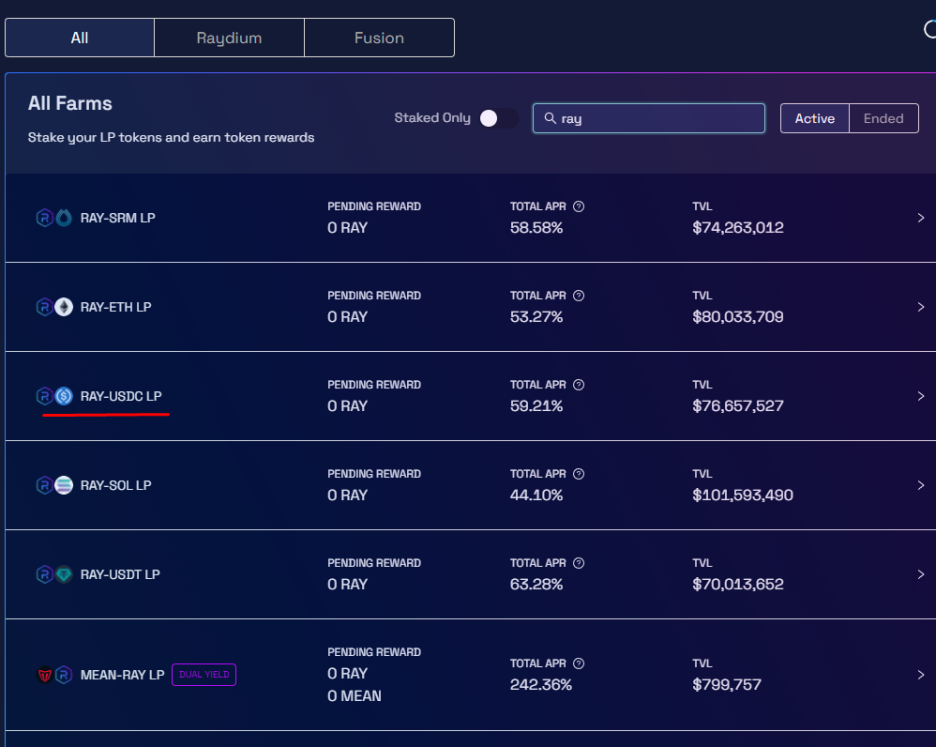Click the All Farms heading
Image resolution: width=936 pixels, height=747 pixels.
(70, 104)
